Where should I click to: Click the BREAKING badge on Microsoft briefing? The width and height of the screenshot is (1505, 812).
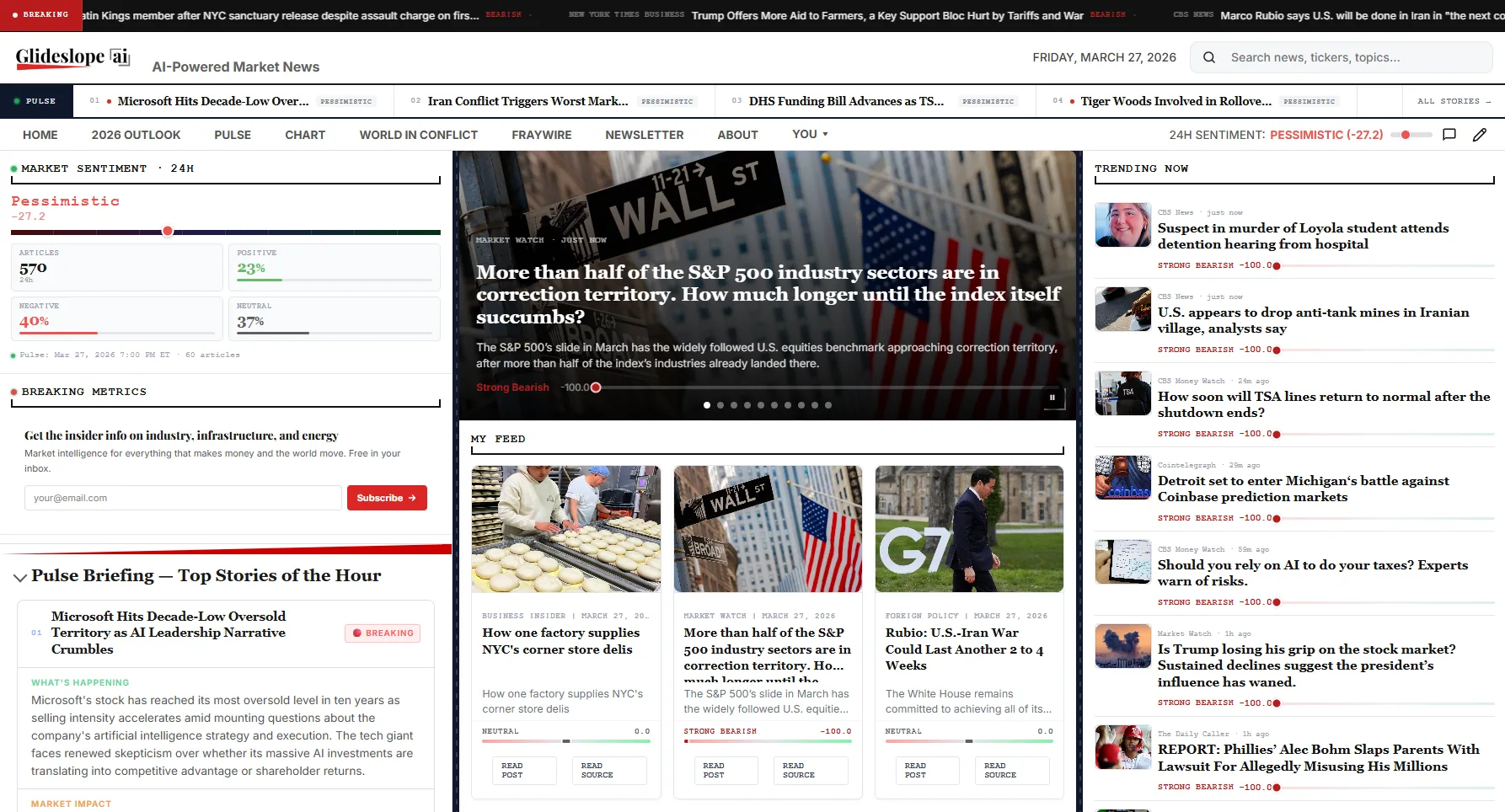click(x=383, y=633)
